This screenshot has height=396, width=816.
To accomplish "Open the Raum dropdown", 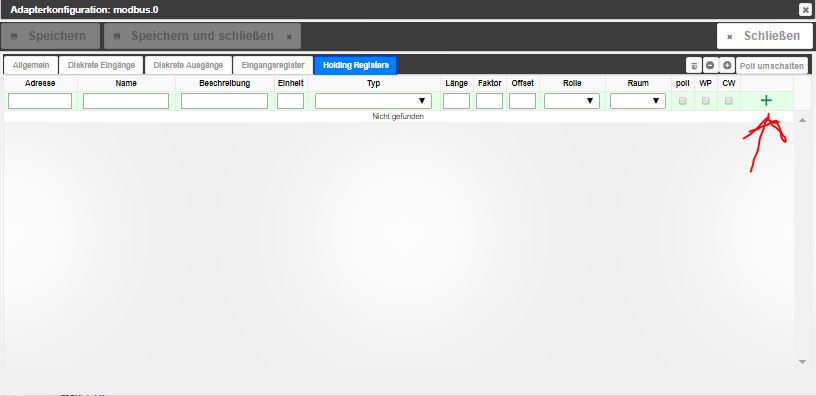I will pos(638,101).
